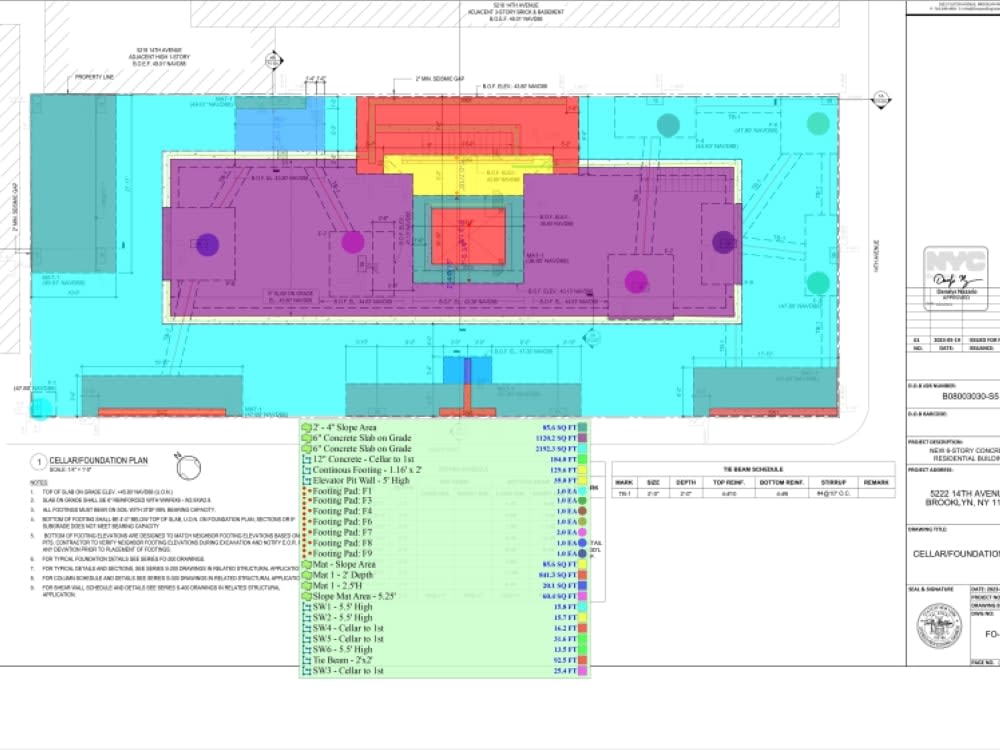This screenshot has height=750, width=1000.
Task: Click the linear icon beside "SW6 - 5.5' High"
Action: point(306,649)
